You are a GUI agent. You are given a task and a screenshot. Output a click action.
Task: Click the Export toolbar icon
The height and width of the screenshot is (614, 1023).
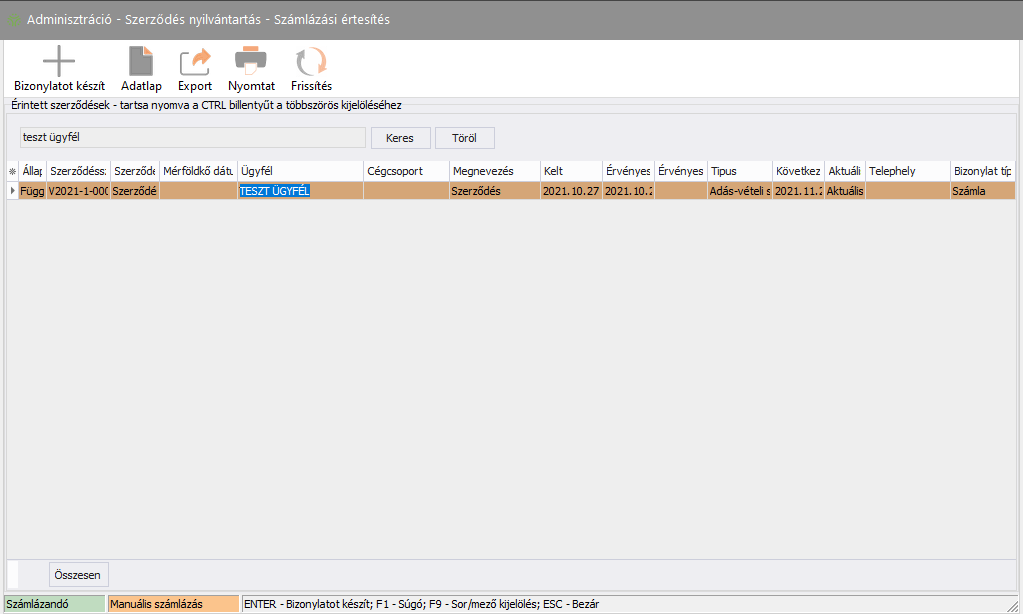195,62
